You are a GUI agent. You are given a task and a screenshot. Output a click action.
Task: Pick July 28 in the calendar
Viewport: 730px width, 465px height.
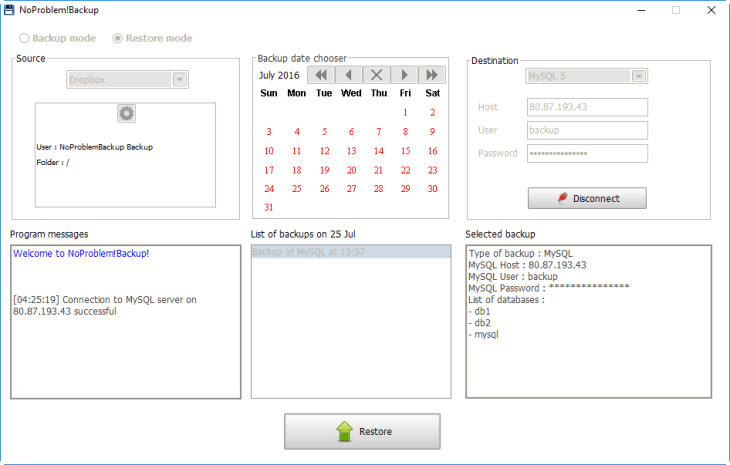pyautogui.click(x=379, y=189)
